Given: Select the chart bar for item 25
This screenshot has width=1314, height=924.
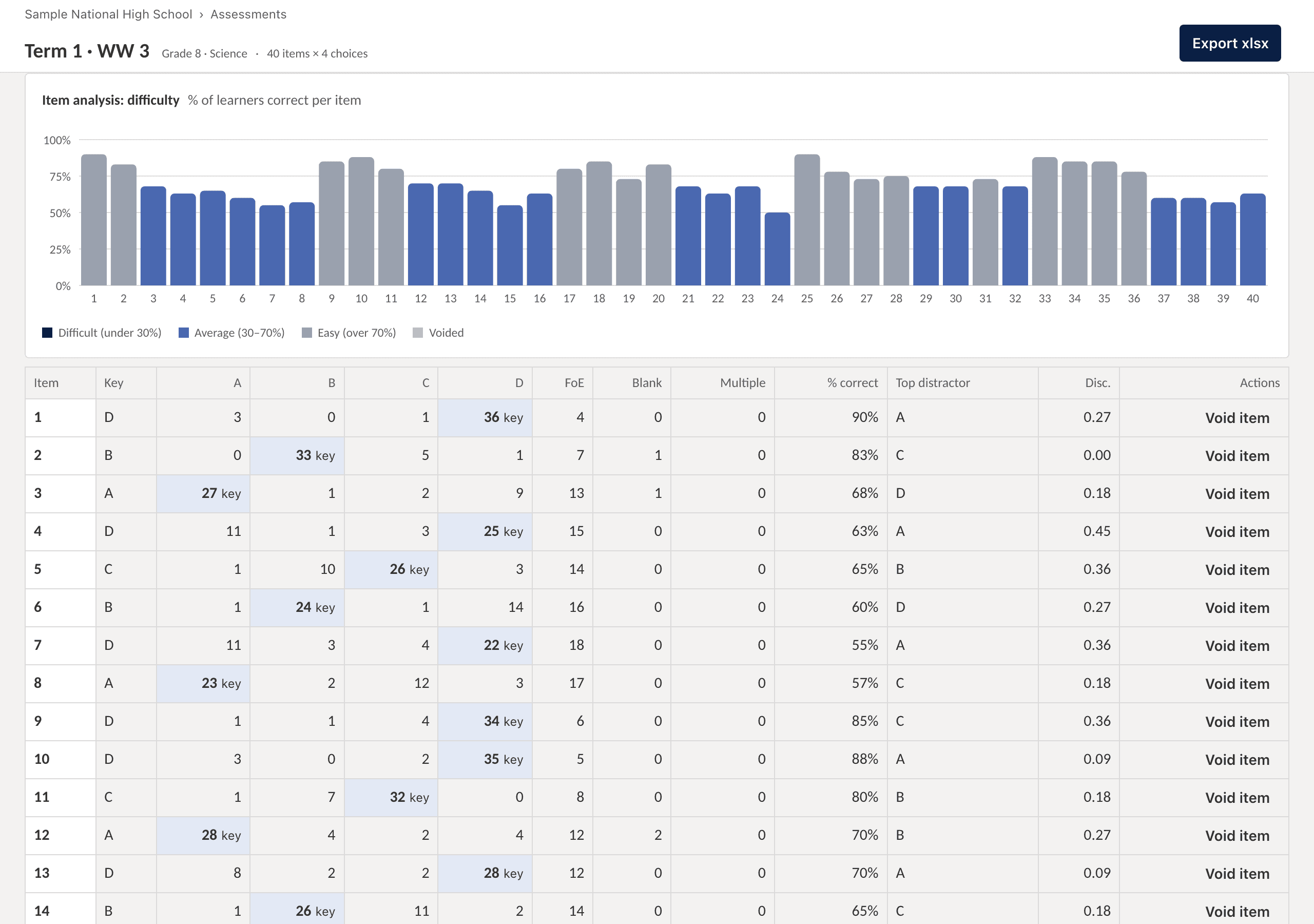Looking at the screenshot, I should [807, 220].
